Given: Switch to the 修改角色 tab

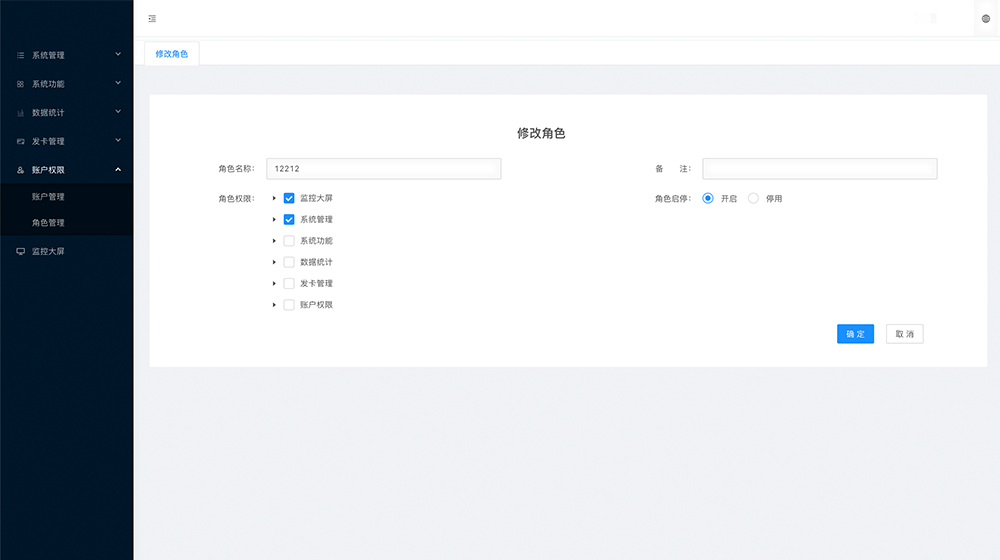Looking at the screenshot, I should coord(172,54).
